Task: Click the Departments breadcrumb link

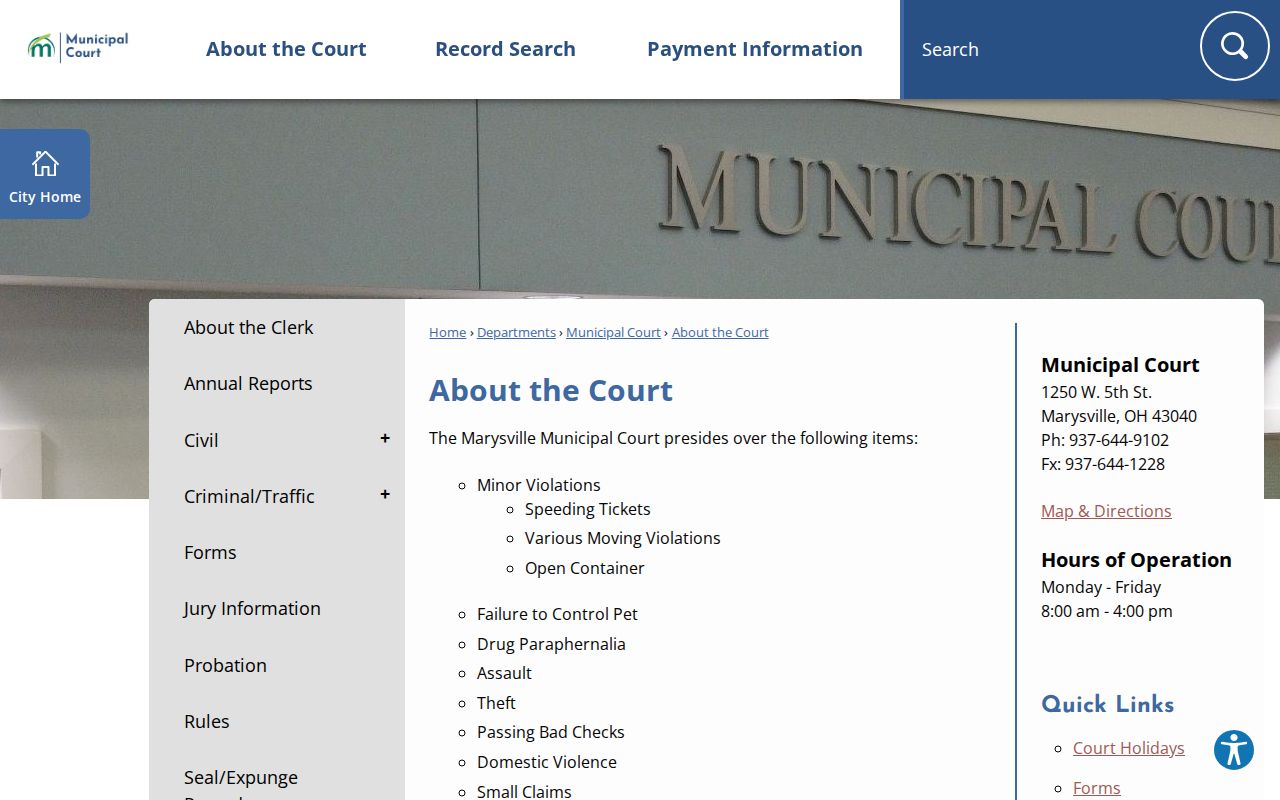Action: pyautogui.click(x=516, y=332)
